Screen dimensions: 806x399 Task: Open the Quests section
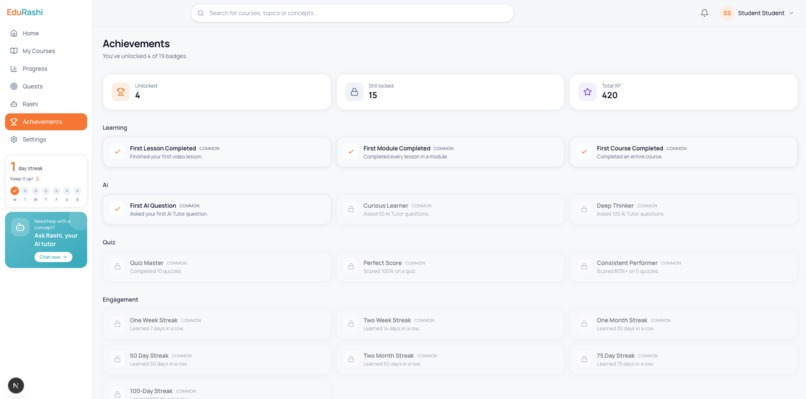click(x=46, y=86)
